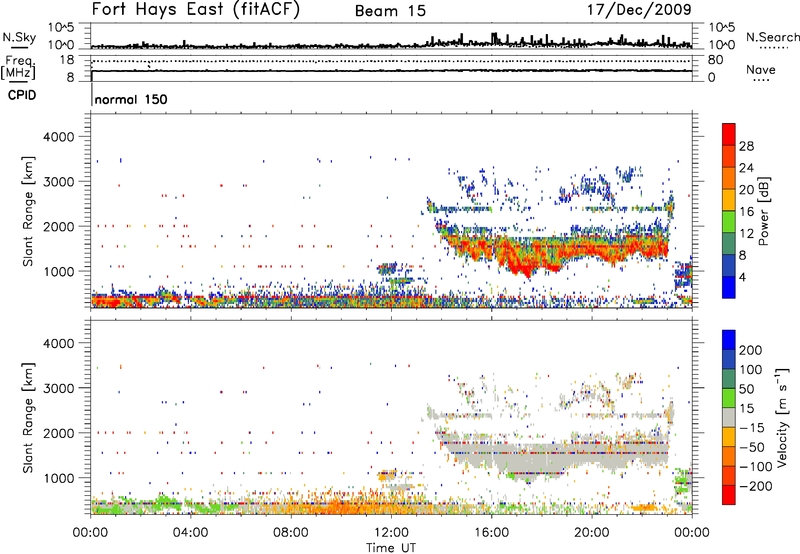The image size is (800, 554).
Task: Click the Velocity panel's "Slant Range [km]" label
Action: pyautogui.click(x=28, y=417)
